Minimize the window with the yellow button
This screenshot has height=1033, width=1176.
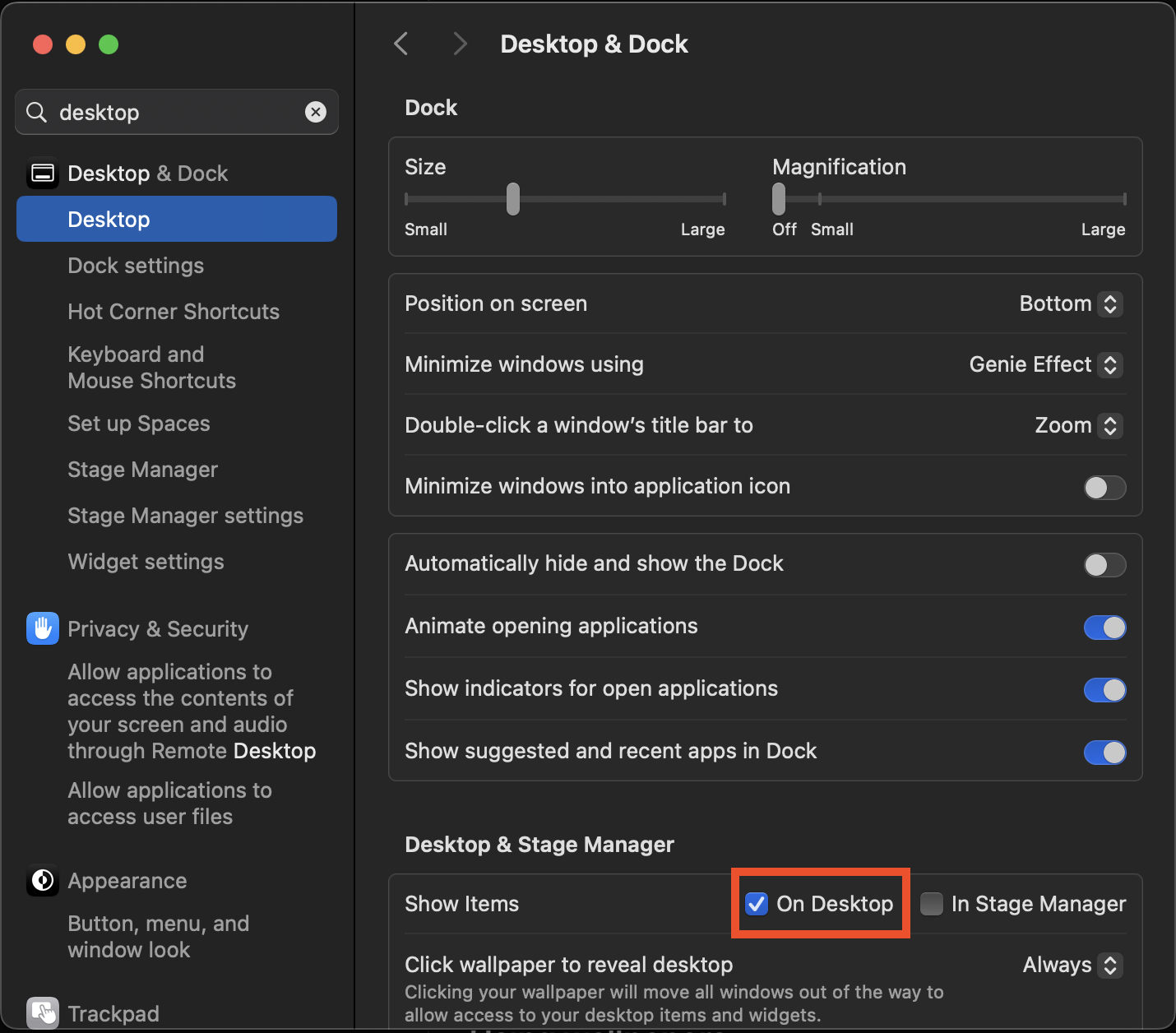pyautogui.click(x=76, y=44)
